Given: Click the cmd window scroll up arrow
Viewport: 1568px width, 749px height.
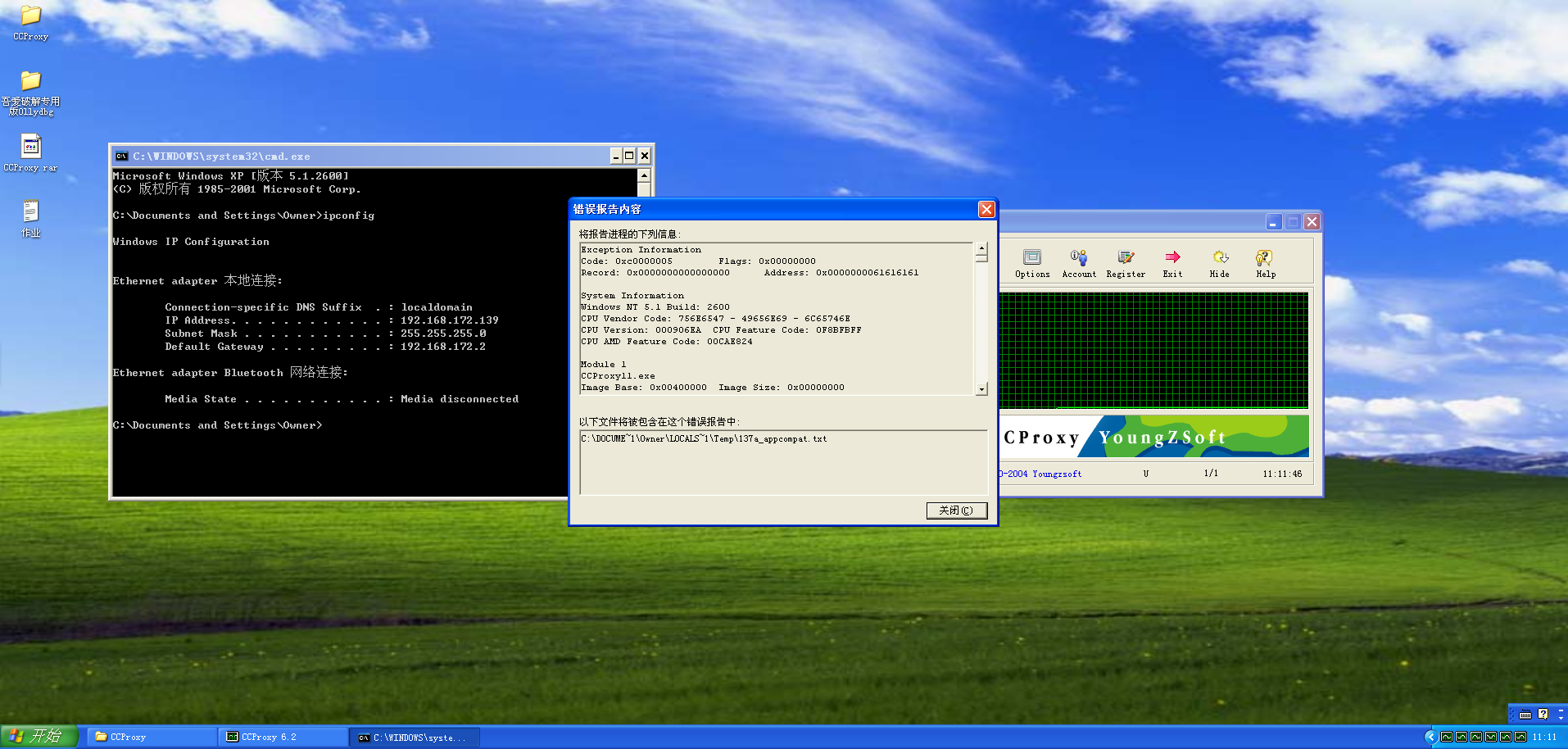Looking at the screenshot, I should [644, 175].
